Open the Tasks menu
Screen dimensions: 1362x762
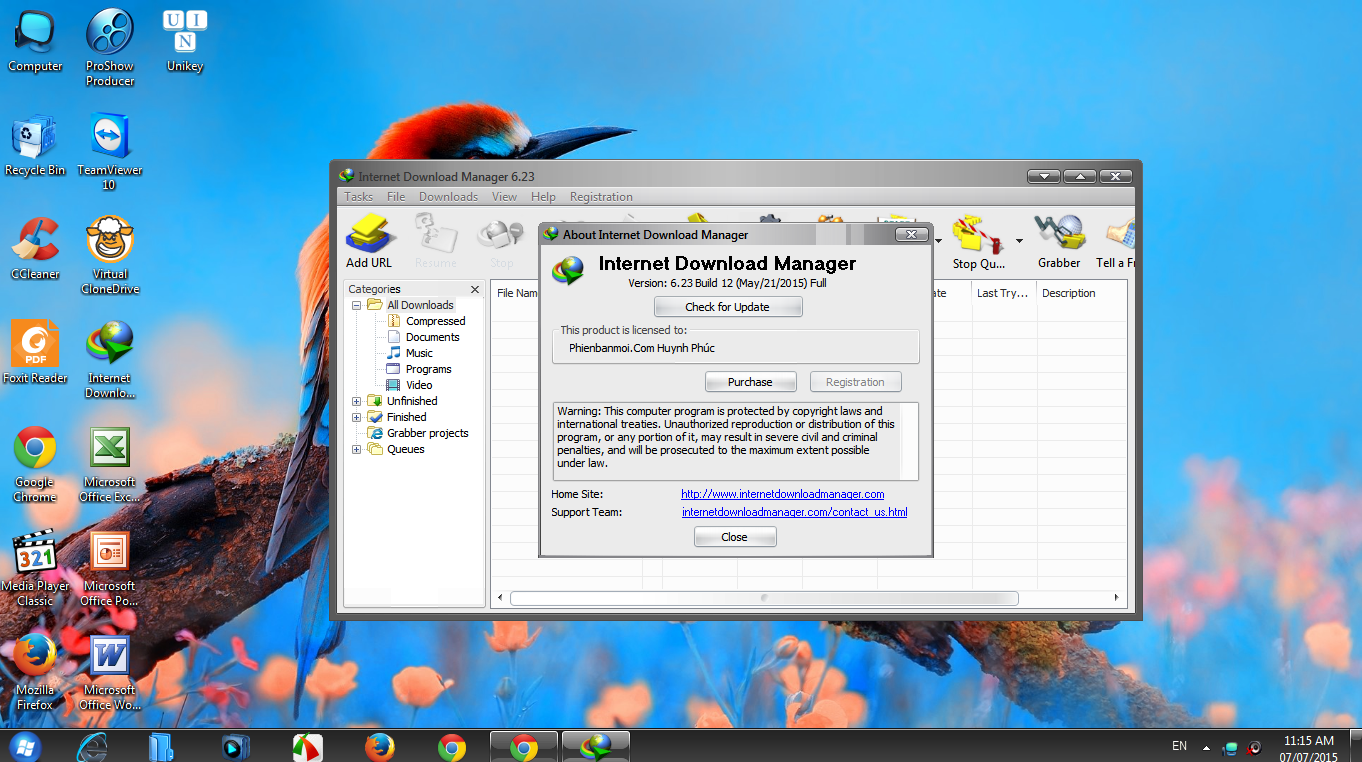[x=359, y=197]
